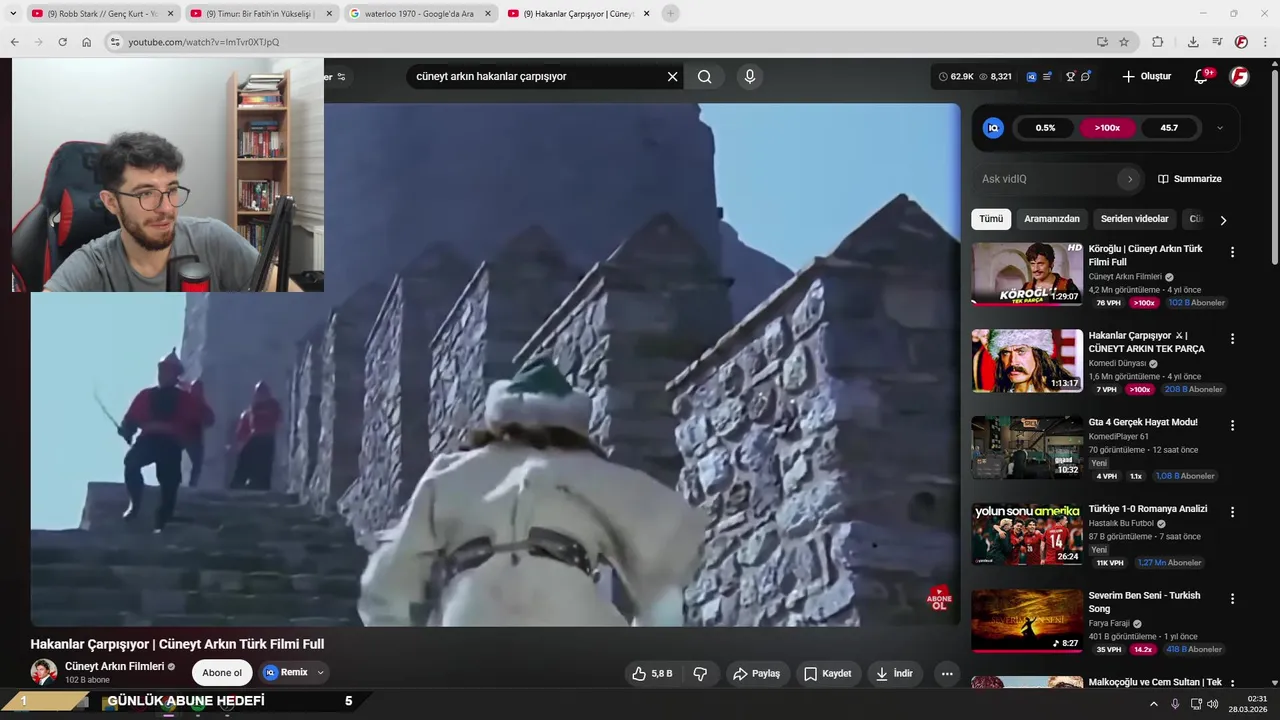Open options for Severim Ben Seni video
This screenshot has height=720, width=1280.
pyautogui.click(x=1232, y=599)
